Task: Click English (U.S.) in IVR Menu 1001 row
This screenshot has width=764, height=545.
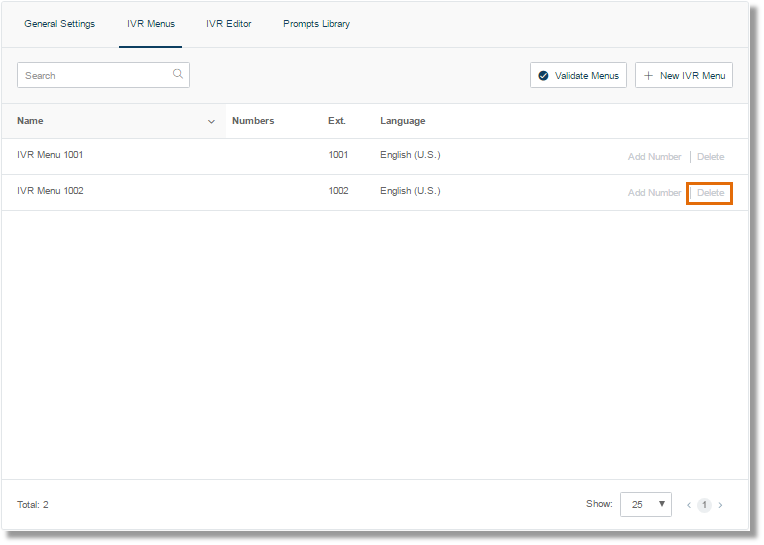Action: [410, 155]
